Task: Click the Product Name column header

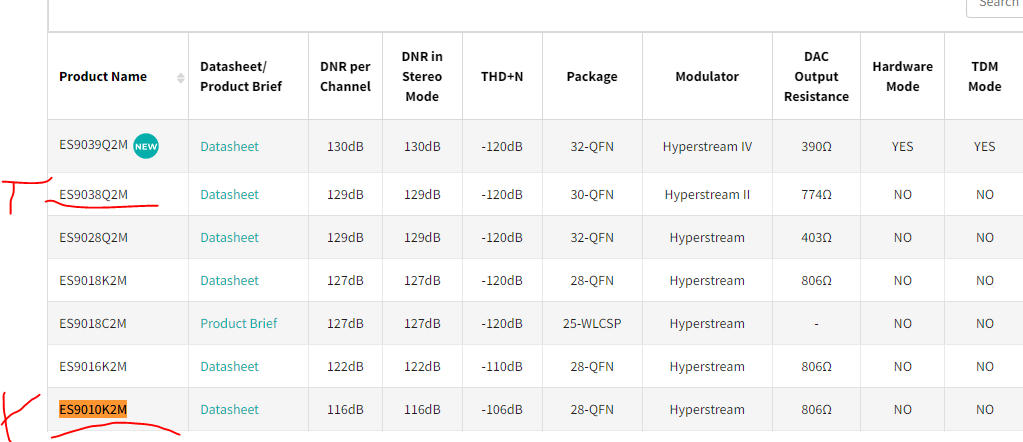Action: click(x=103, y=77)
